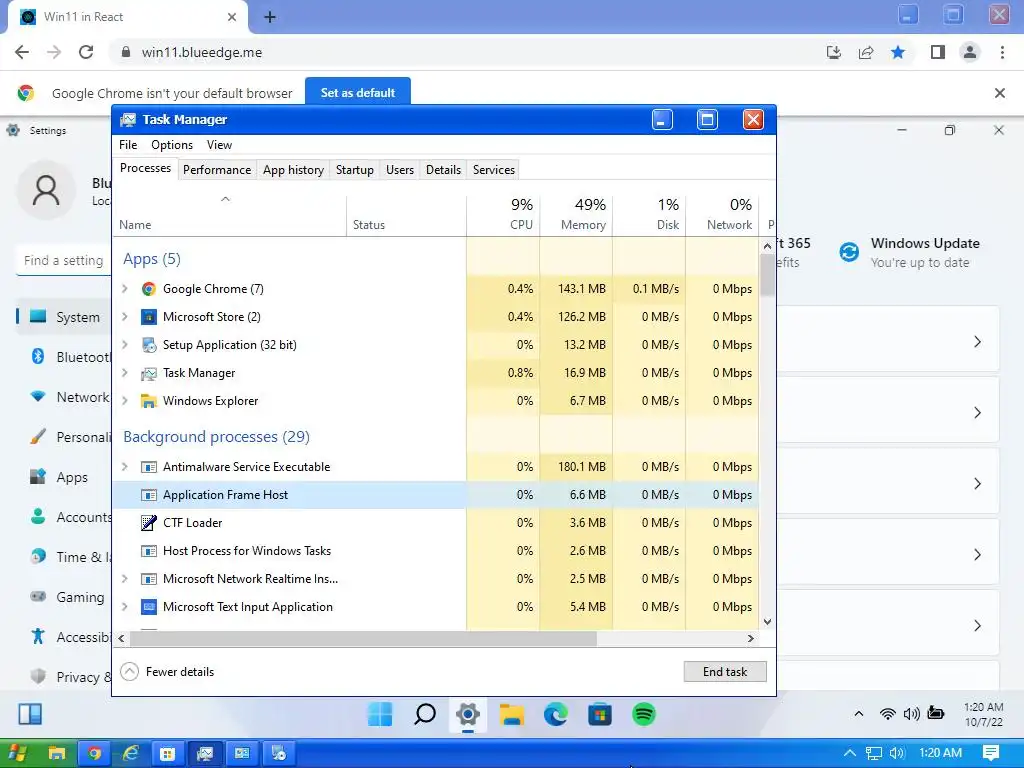1024x768 pixels.
Task: Bookmark this page with the star icon
Action: point(898,52)
